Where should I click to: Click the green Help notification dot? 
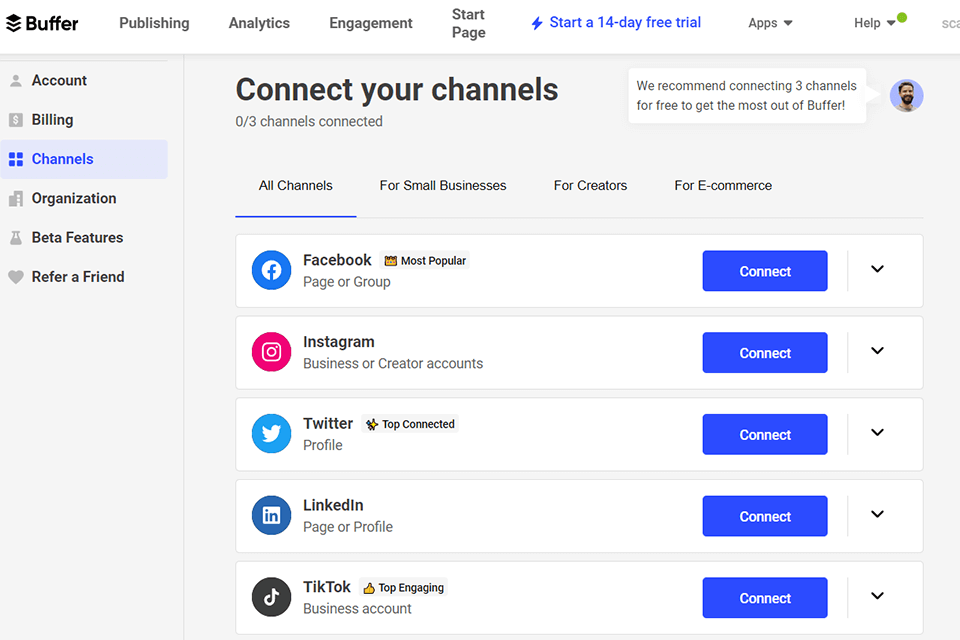902,17
